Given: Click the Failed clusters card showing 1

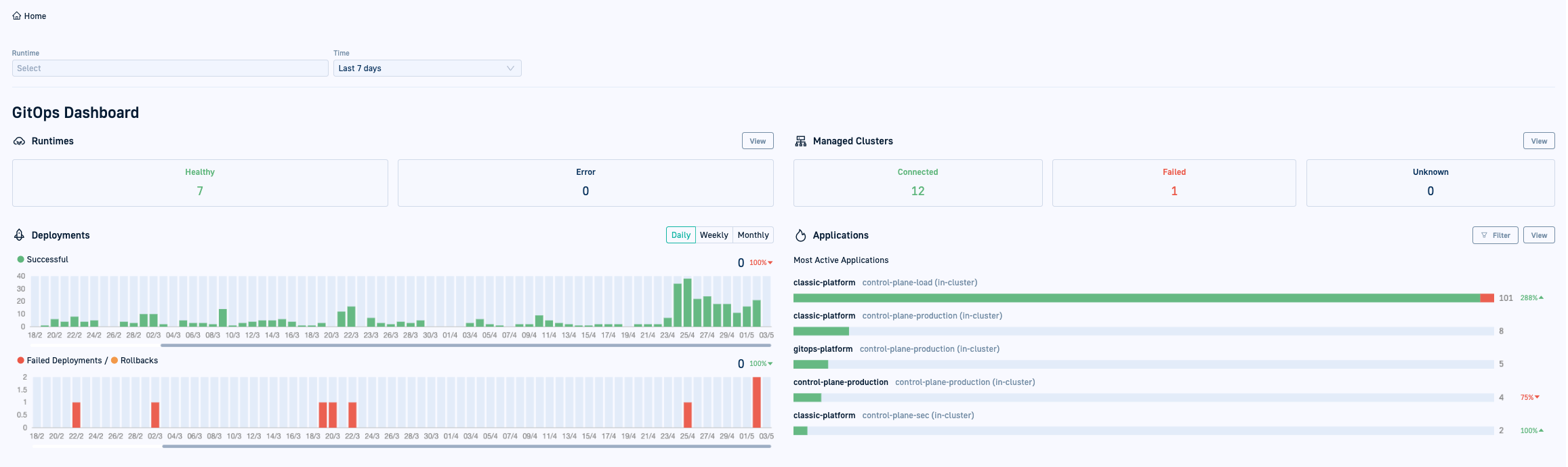Looking at the screenshot, I should [1174, 183].
